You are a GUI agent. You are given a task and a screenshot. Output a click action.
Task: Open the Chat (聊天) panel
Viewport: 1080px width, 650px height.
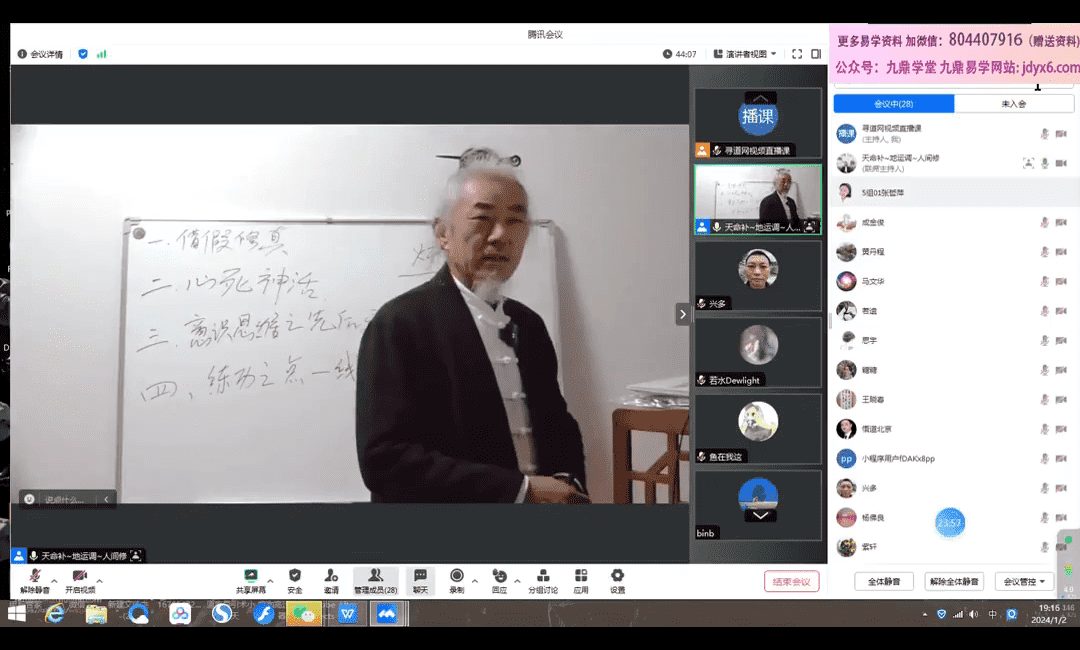click(421, 580)
